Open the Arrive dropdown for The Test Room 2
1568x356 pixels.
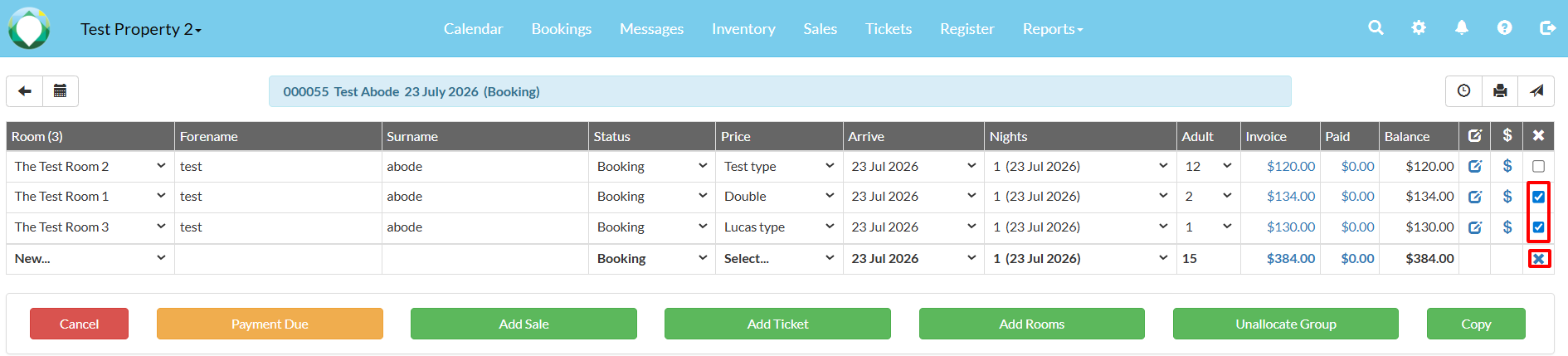(913, 166)
